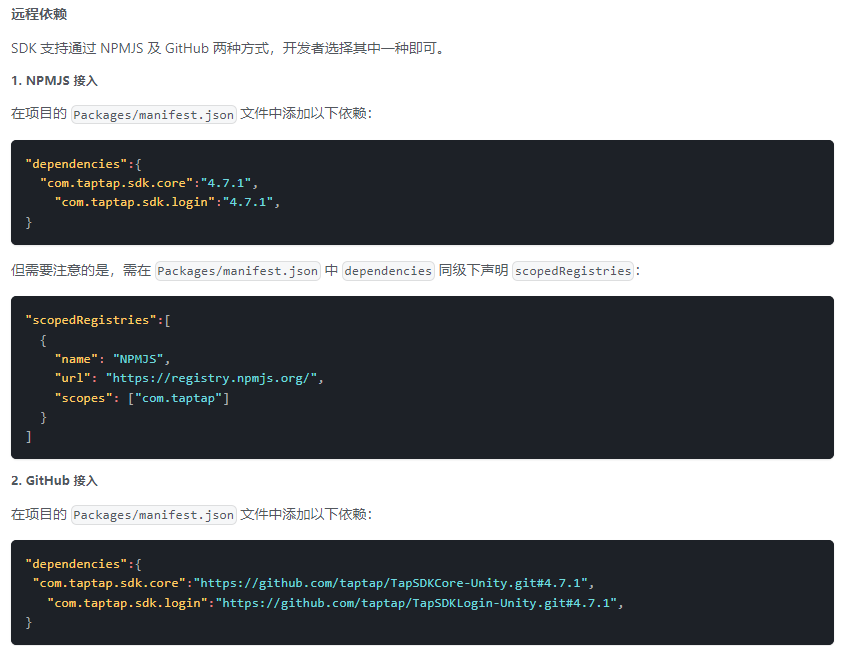Click the line "scopes": ["com.taptap"]
This screenshot has width=841, height=646.
click(x=142, y=398)
